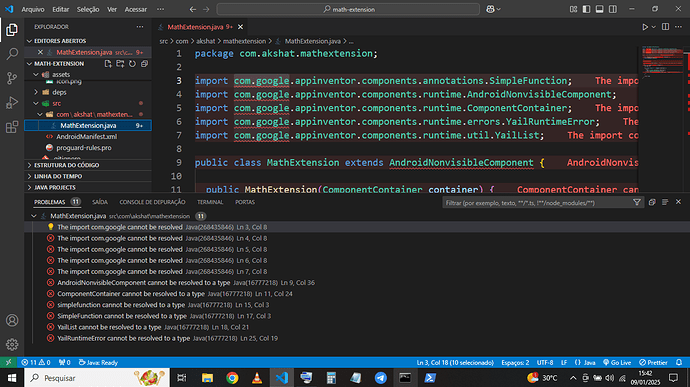Click the problems filter text field
The width and height of the screenshot is (690, 387).
click(537, 203)
